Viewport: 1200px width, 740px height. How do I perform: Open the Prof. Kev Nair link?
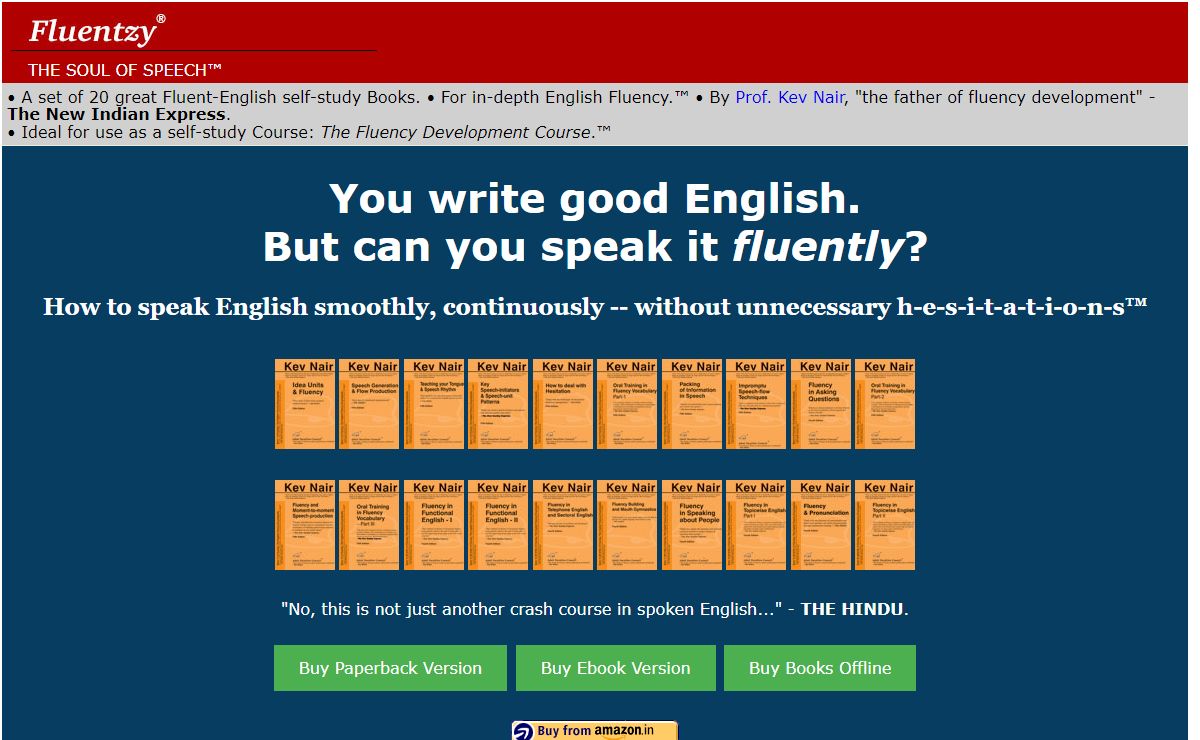pos(790,97)
